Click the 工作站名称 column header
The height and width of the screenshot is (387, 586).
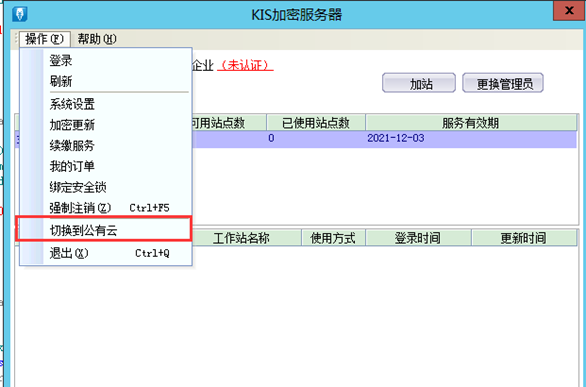247,238
